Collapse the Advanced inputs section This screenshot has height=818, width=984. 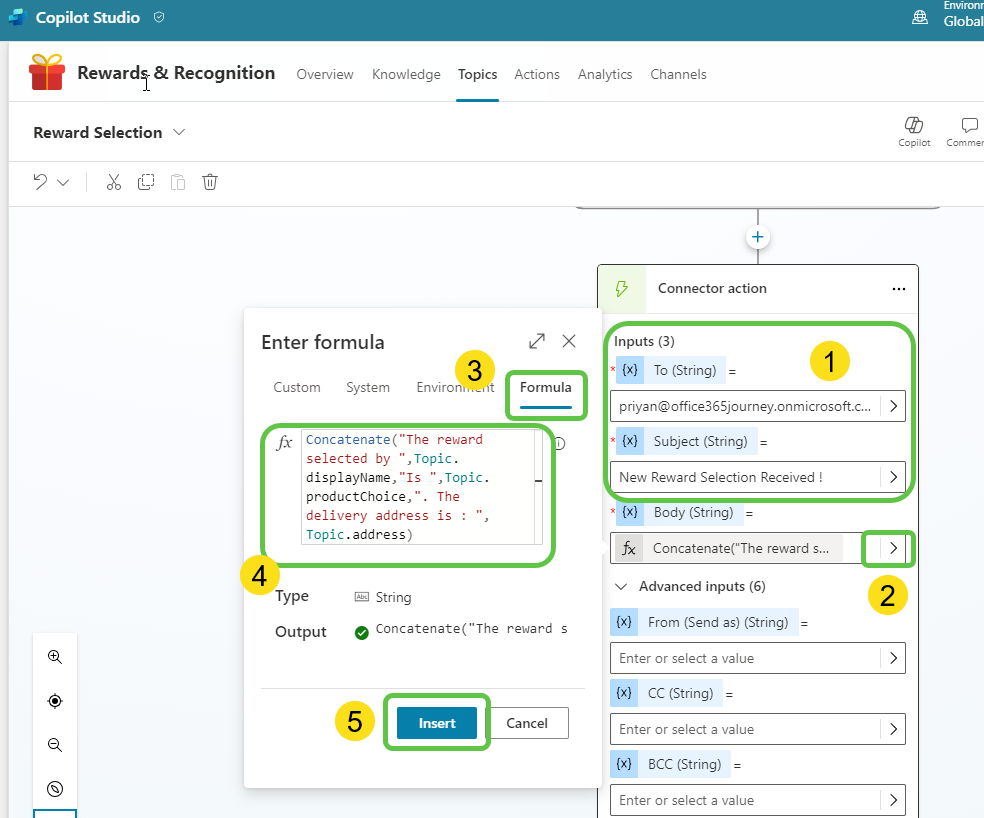coord(622,586)
